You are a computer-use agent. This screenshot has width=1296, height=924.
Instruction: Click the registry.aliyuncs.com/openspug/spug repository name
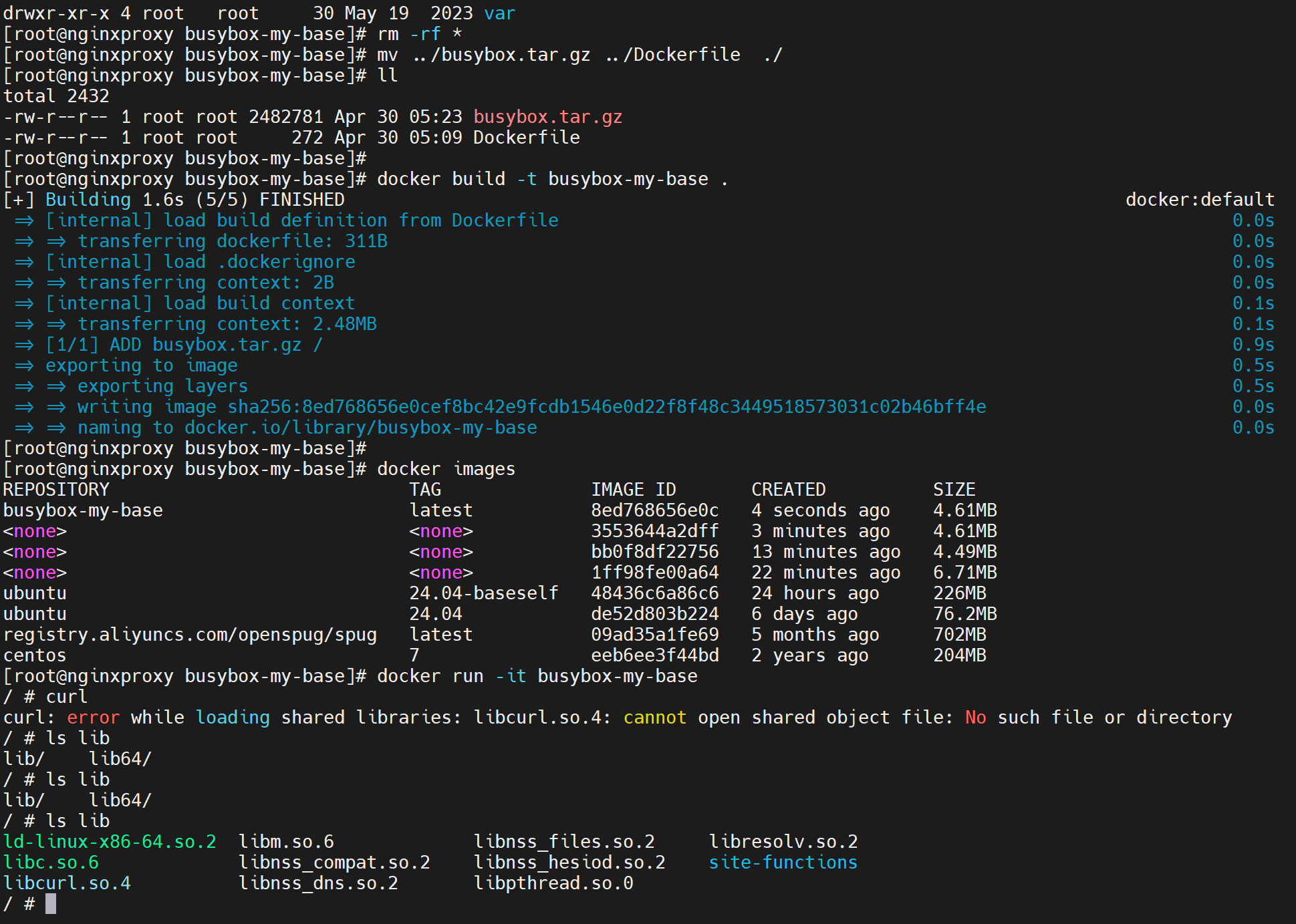190,635
